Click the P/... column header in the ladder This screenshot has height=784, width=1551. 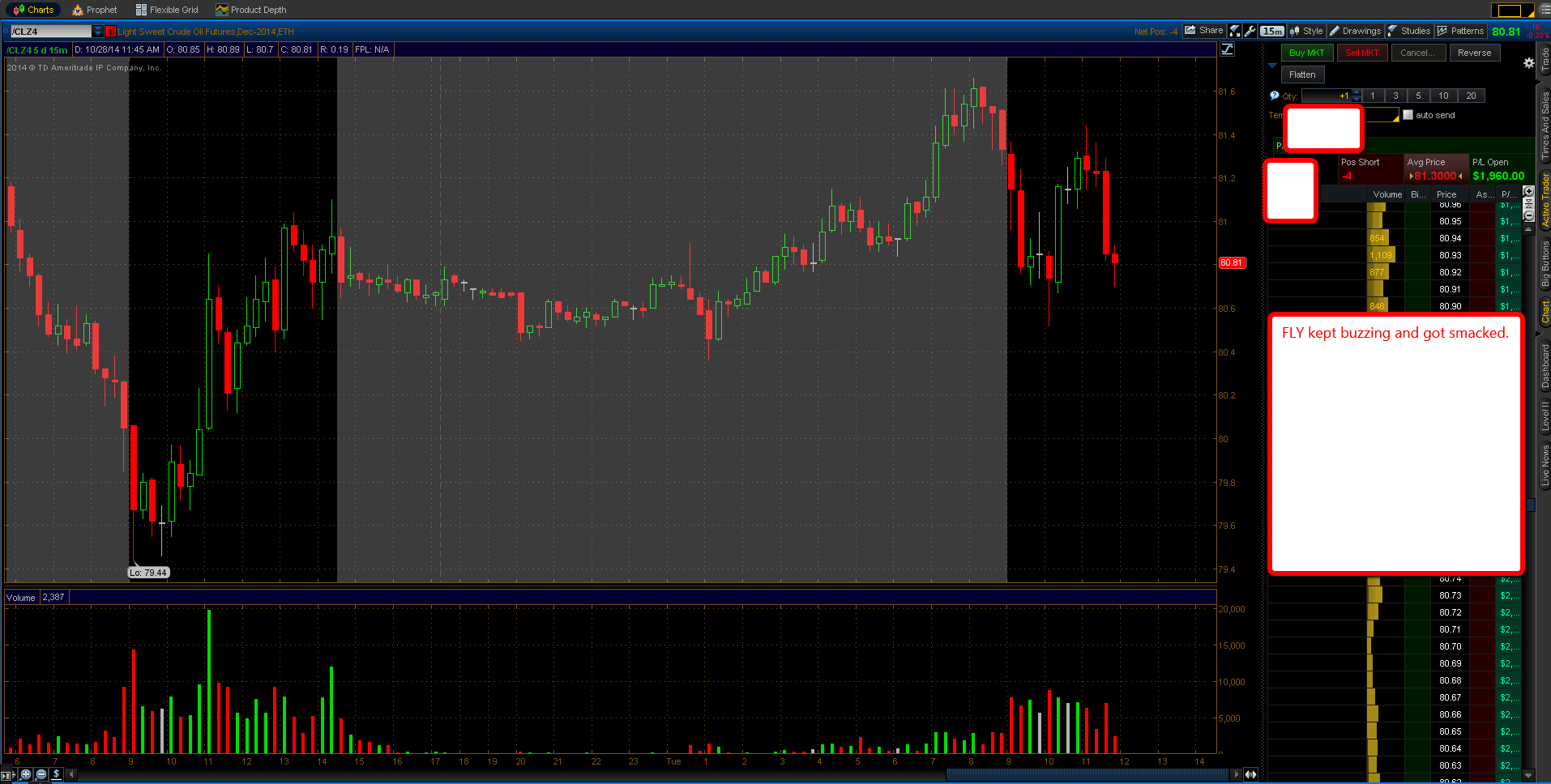coord(1508,194)
